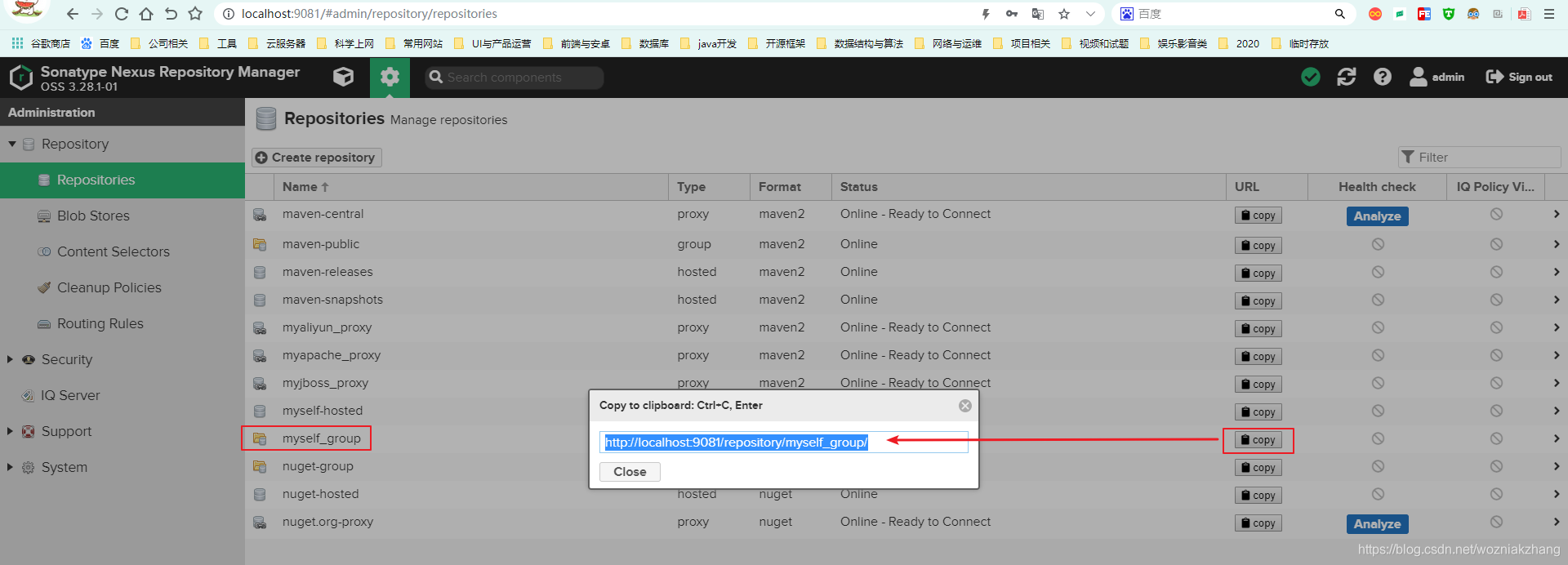1568x565 pixels.
Task: Select the maven-central repository icon
Action: coord(260,215)
